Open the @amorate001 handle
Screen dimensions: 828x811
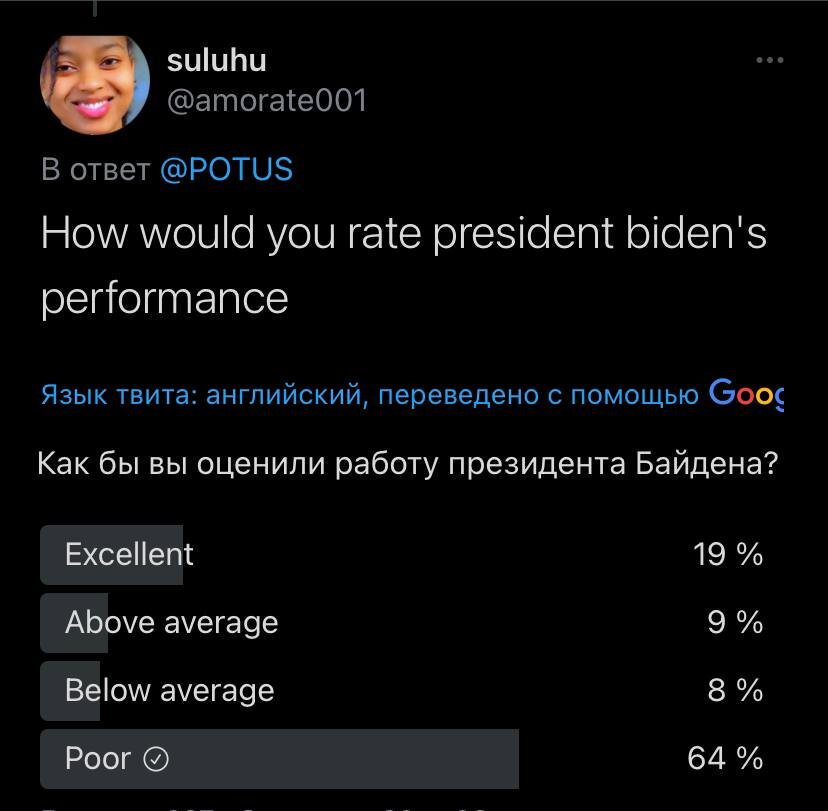point(267,100)
